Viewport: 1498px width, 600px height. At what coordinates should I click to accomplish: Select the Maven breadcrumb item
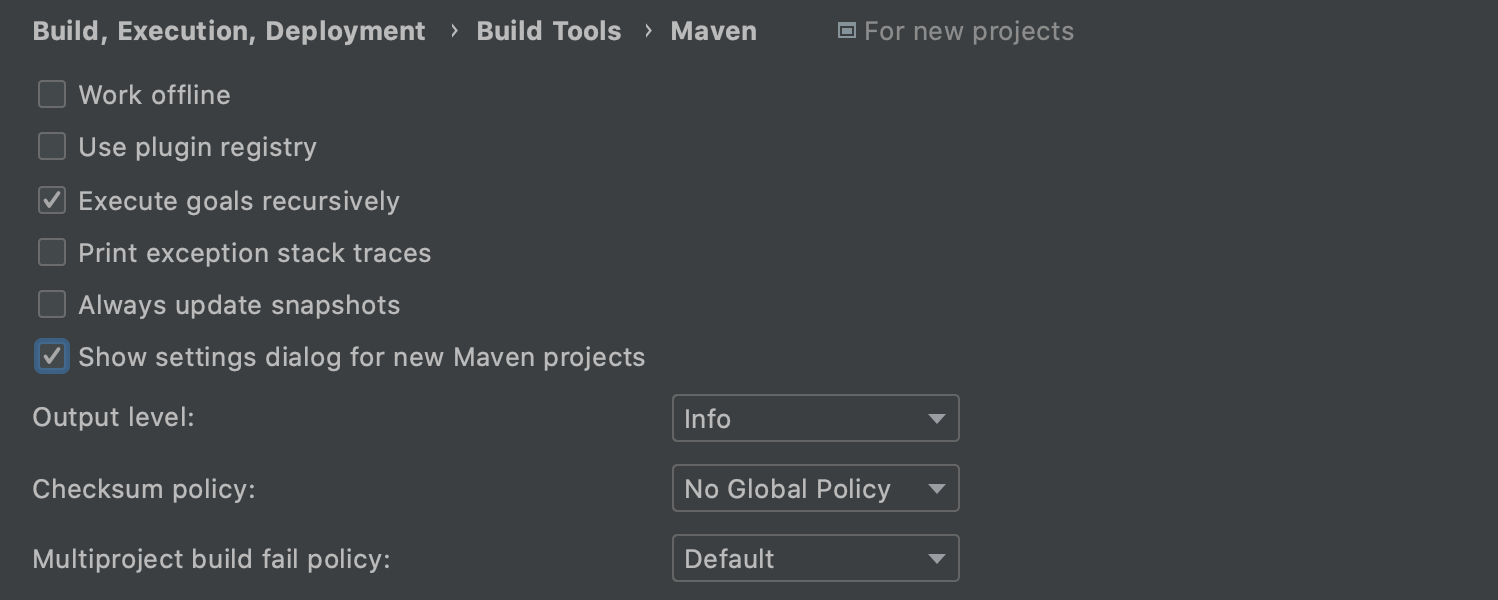pos(713,31)
